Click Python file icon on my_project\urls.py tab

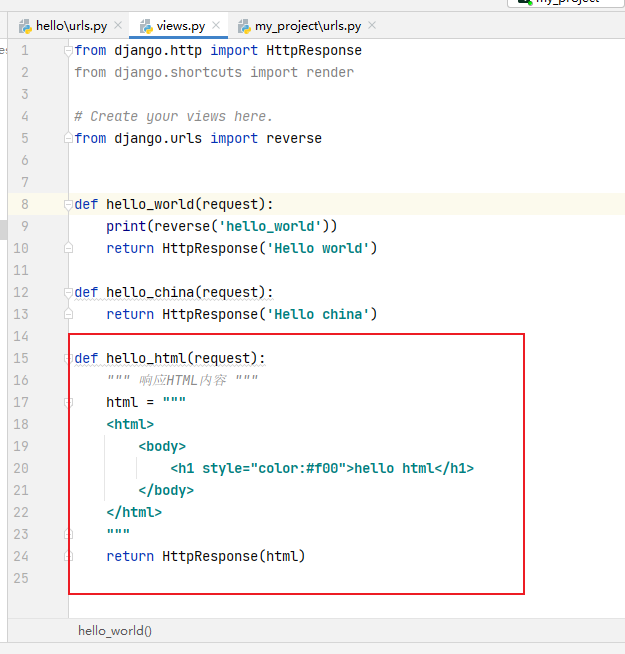pyautogui.click(x=244, y=26)
